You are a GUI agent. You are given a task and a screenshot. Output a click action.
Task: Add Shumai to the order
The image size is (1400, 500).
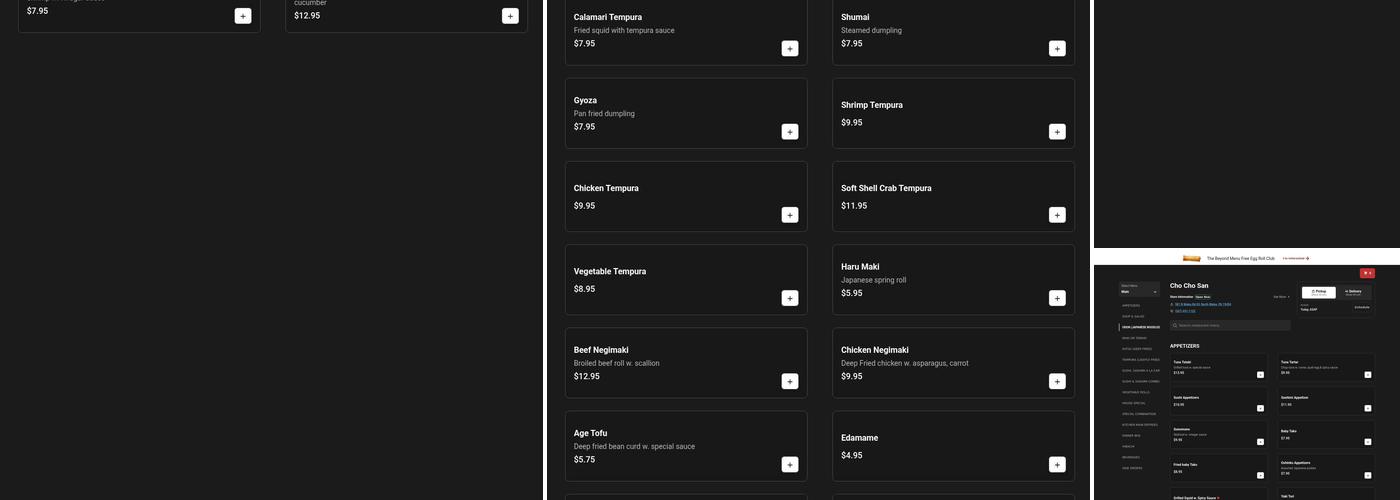coord(1057,48)
